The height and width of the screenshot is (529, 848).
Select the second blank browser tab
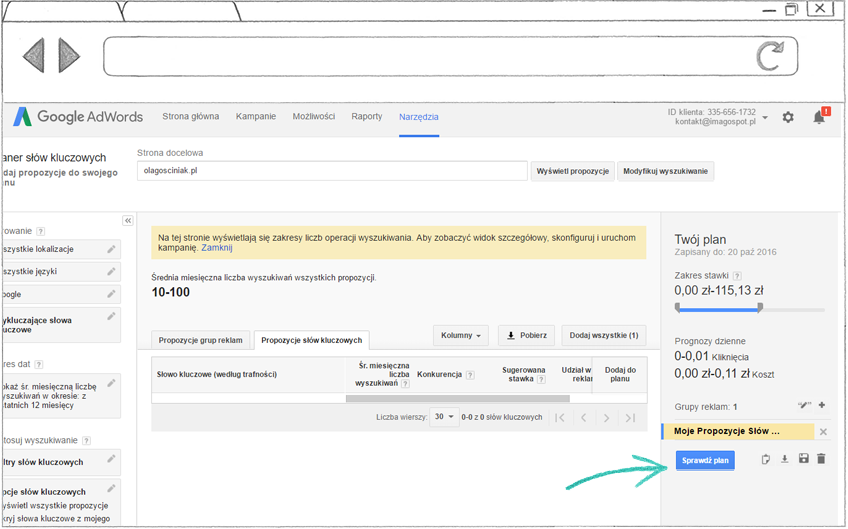180,11
